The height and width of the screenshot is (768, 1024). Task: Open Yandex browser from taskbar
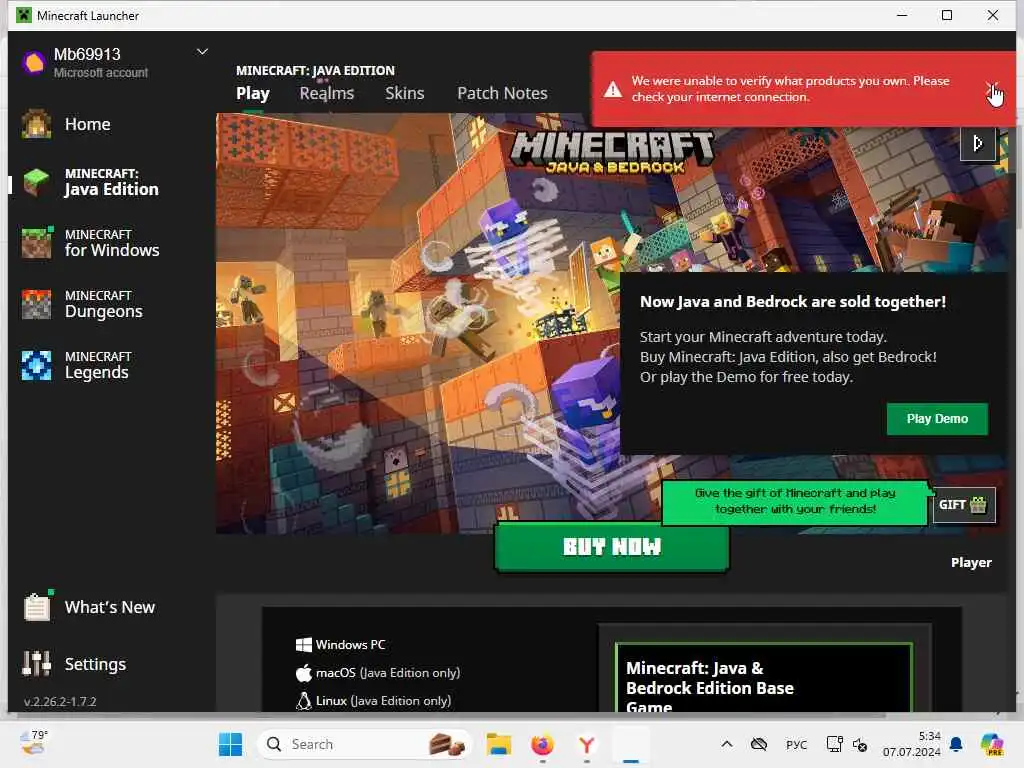click(x=586, y=744)
